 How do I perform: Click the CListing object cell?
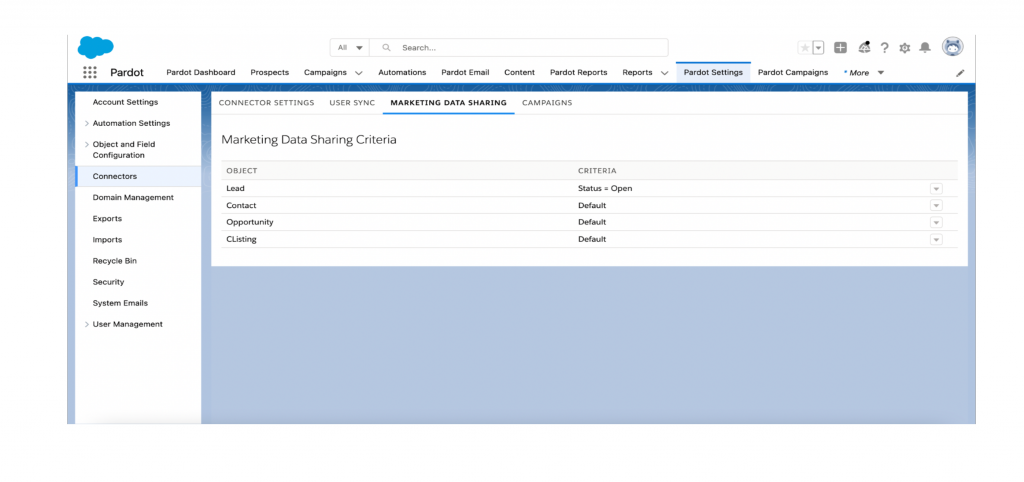click(242, 239)
